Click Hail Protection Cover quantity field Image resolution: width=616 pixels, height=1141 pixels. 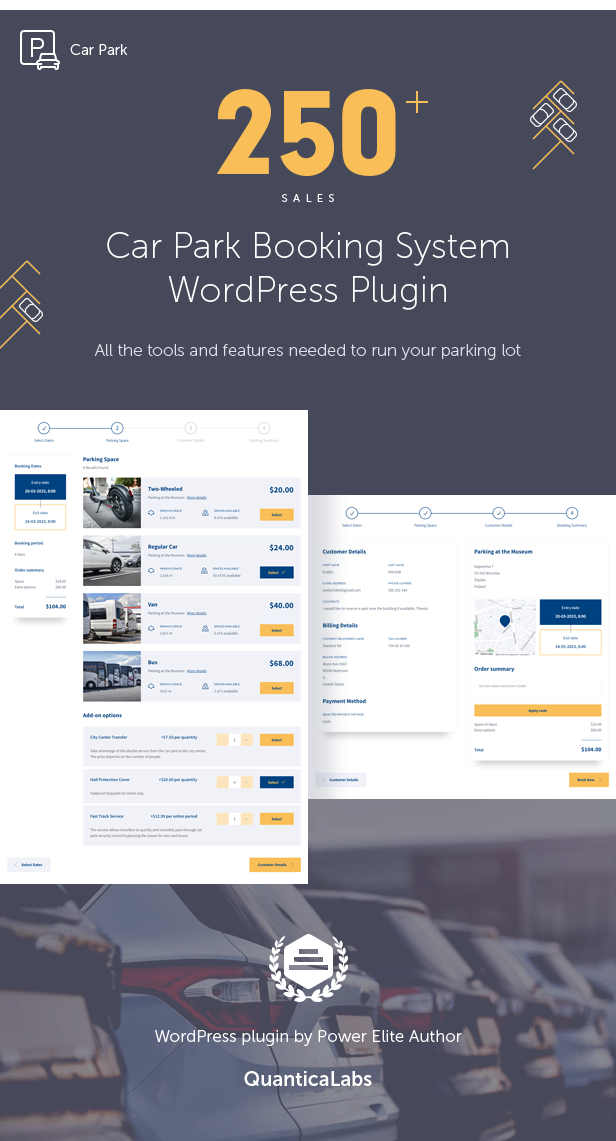(235, 782)
